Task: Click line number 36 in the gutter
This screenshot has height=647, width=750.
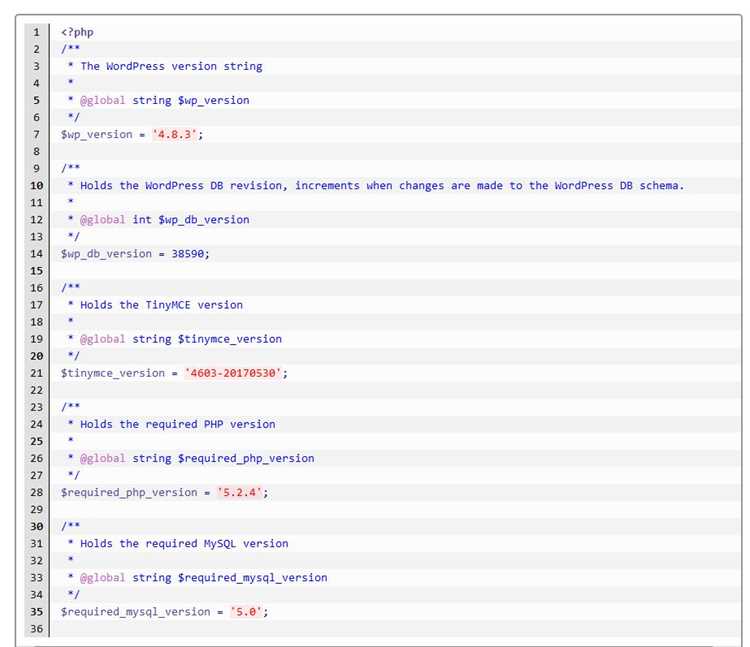Action: 36,629
